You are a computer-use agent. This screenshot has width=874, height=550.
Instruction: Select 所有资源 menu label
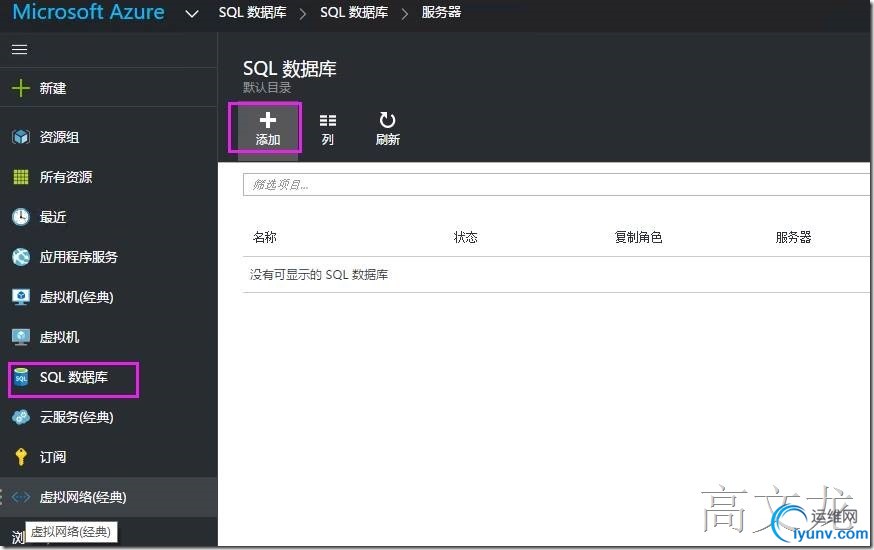coord(66,177)
